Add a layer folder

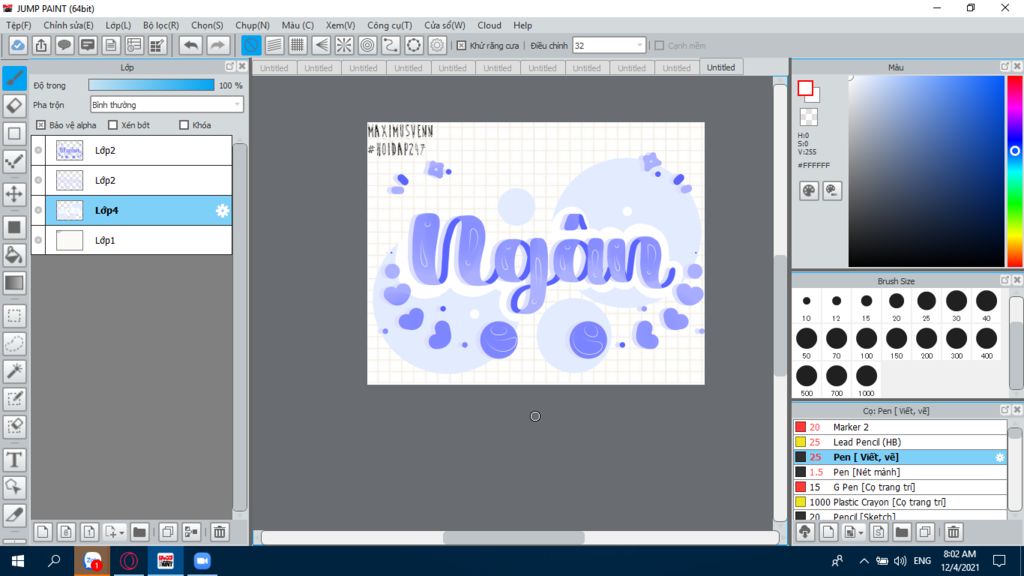point(139,532)
